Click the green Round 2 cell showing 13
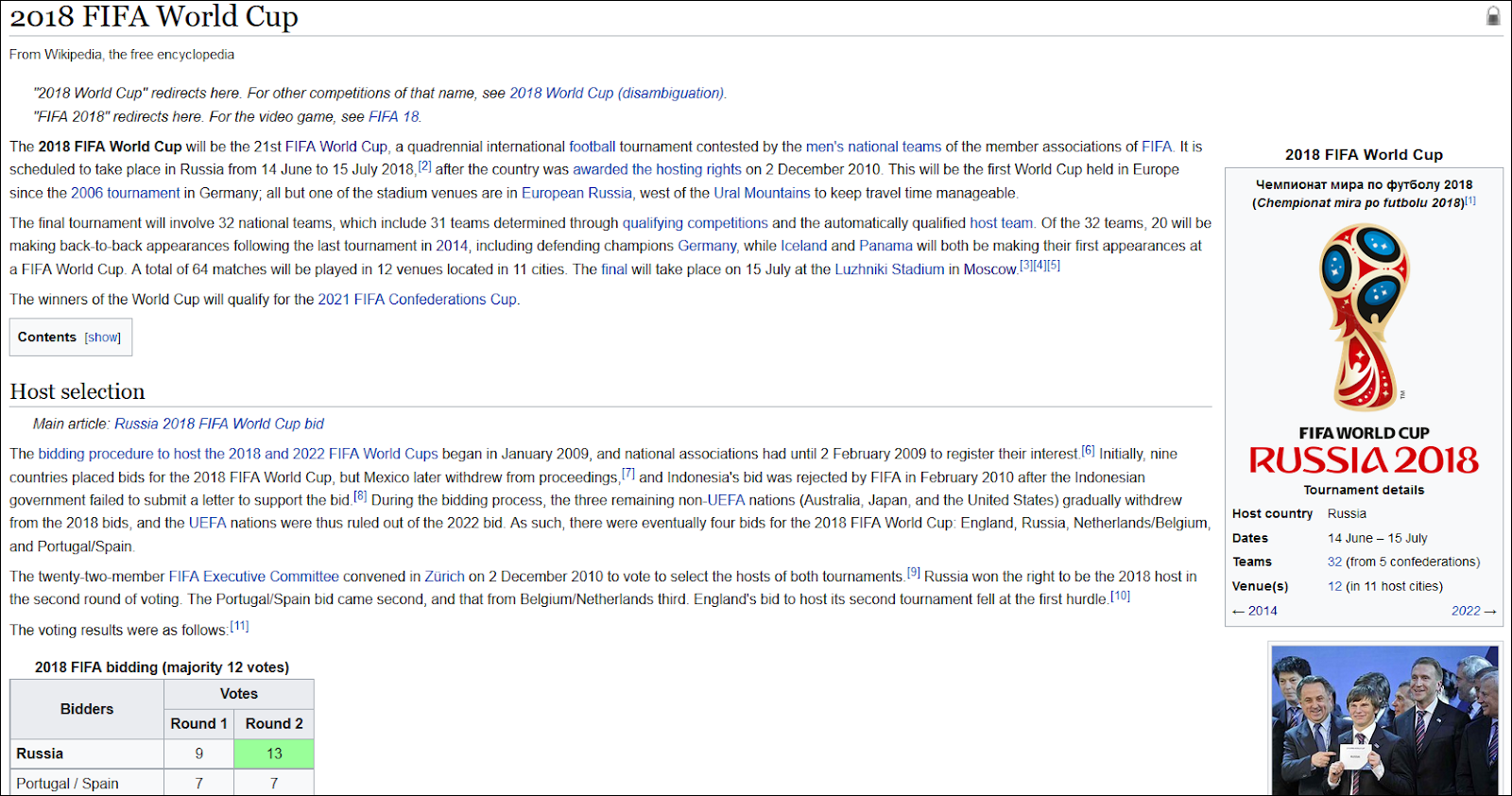 (x=274, y=753)
